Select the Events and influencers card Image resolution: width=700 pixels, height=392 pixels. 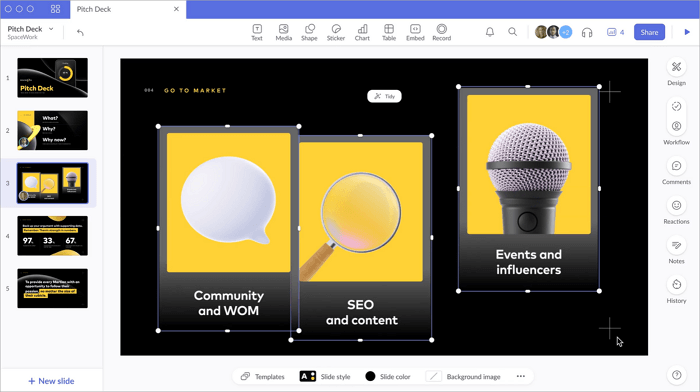pyautogui.click(x=529, y=188)
